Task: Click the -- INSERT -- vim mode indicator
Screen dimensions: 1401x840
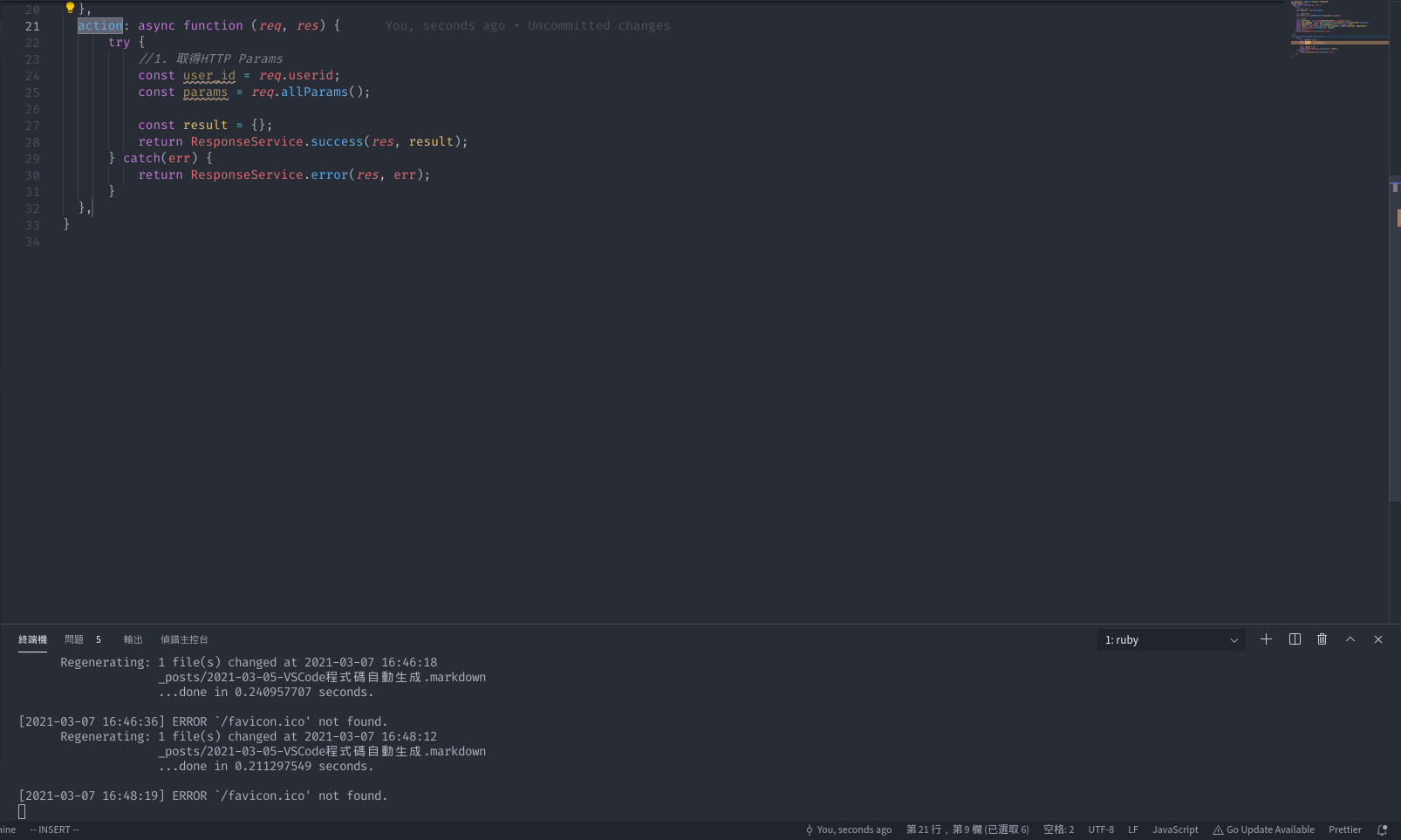Action: click(x=54, y=830)
